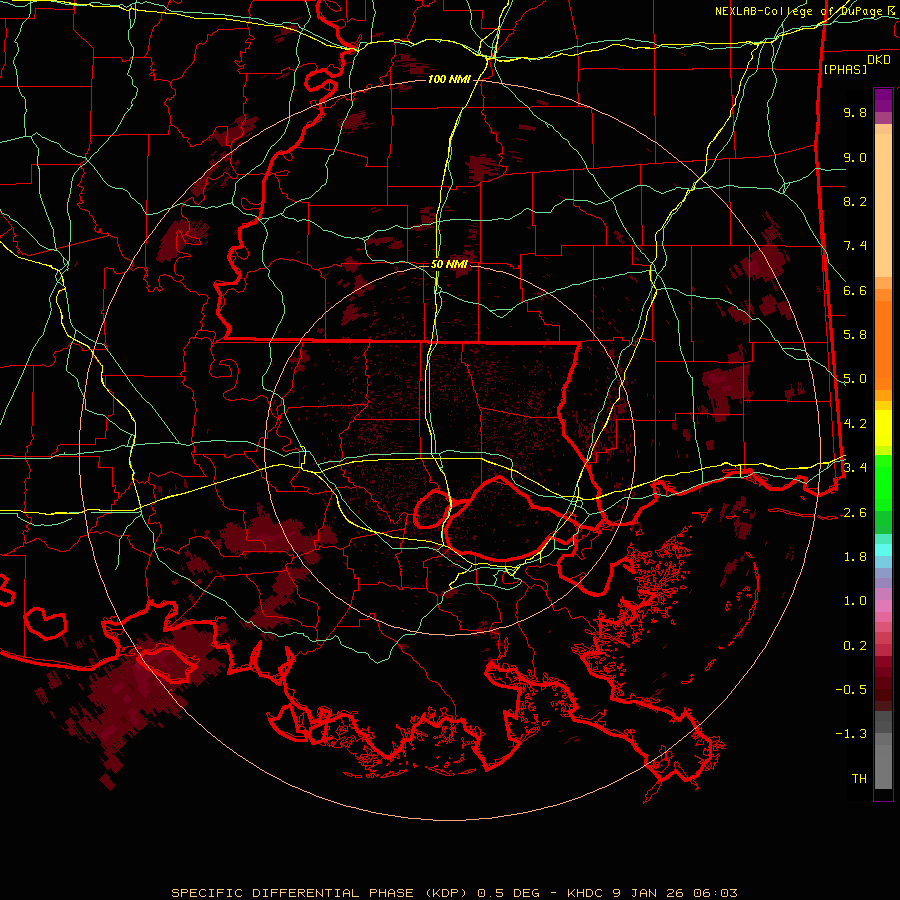Click the 5.8 legend value
The height and width of the screenshot is (900, 900).
pos(855,335)
